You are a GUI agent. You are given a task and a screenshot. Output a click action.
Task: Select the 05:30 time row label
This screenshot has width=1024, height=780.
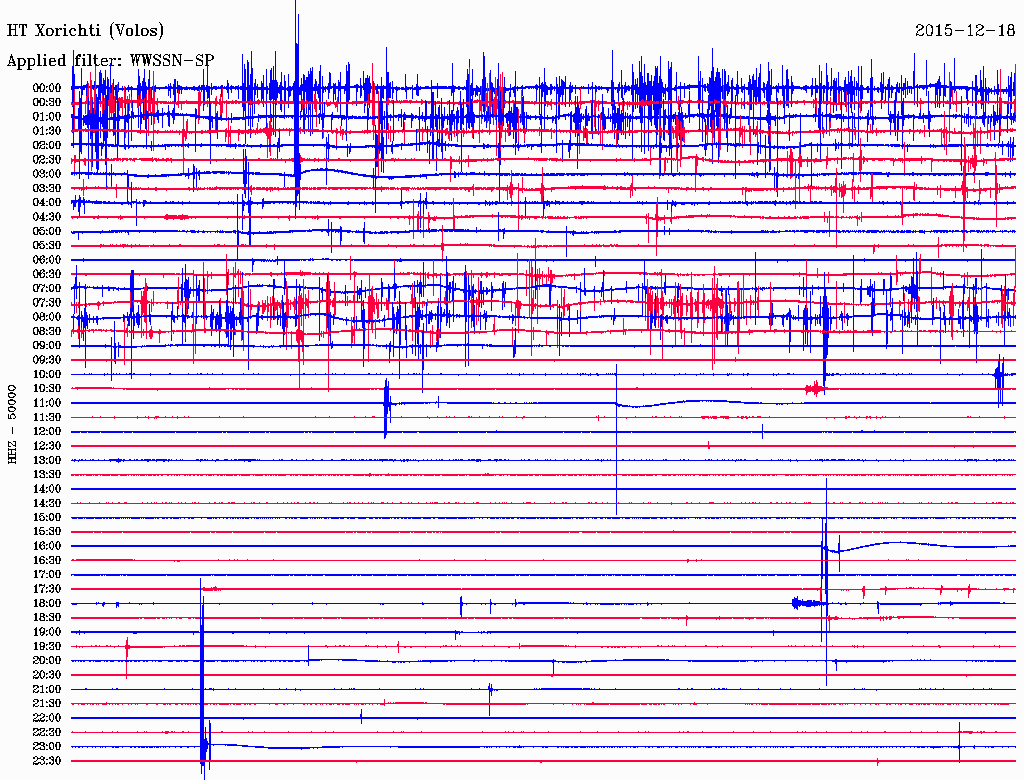(47, 246)
